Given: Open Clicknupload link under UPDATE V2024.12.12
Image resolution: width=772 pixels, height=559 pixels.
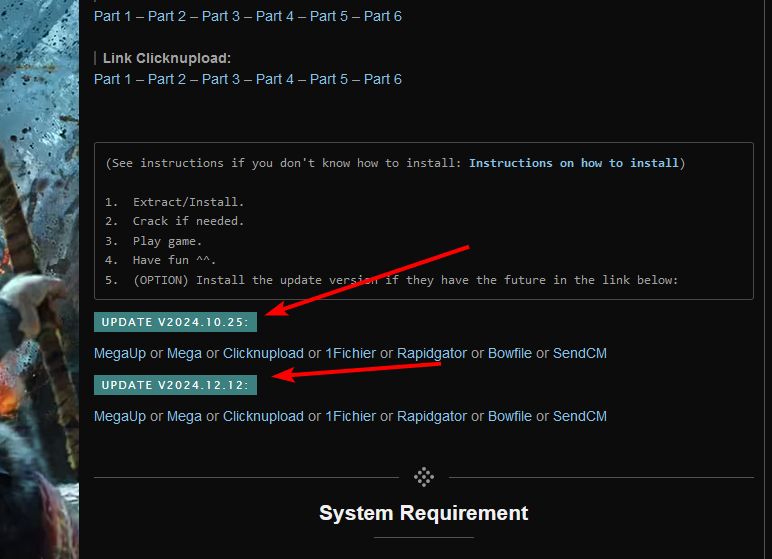Looking at the screenshot, I should 263,417.
